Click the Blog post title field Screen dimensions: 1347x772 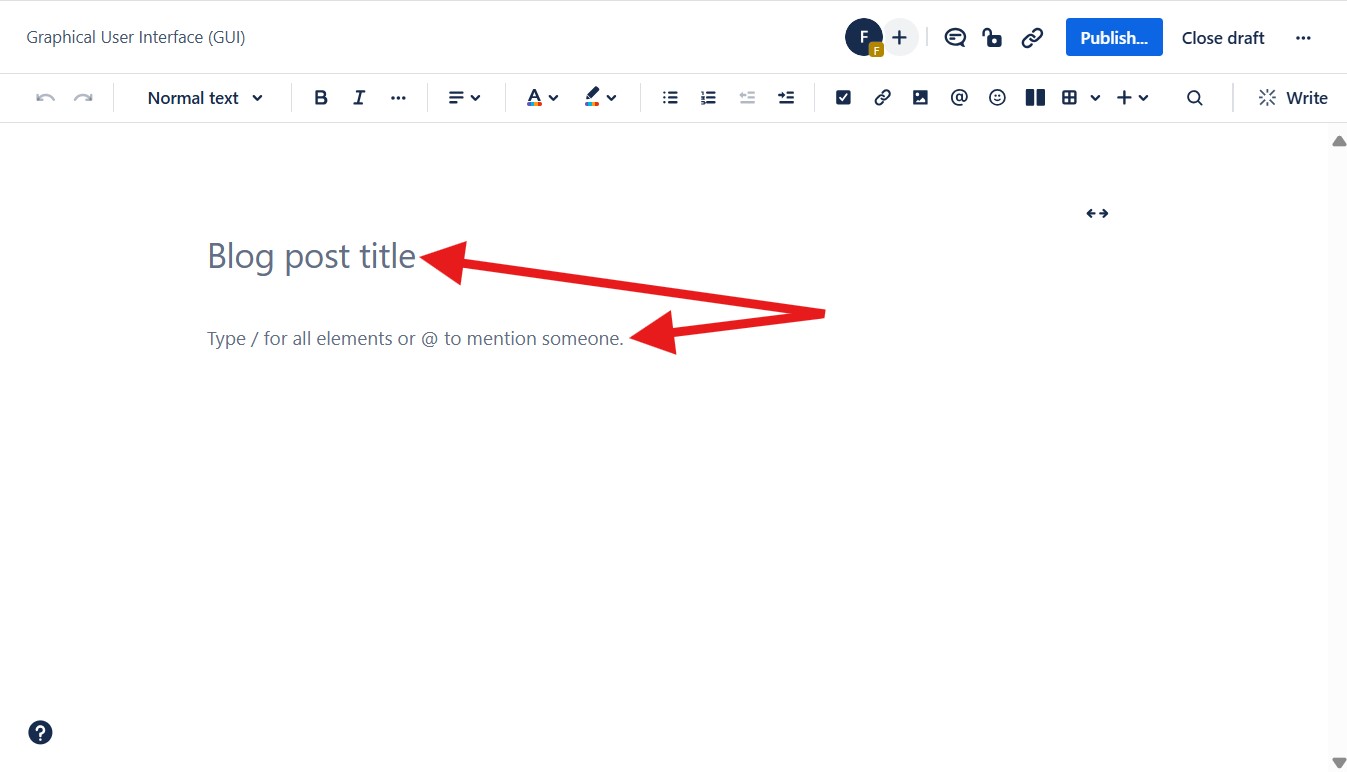click(x=311, y=256)
